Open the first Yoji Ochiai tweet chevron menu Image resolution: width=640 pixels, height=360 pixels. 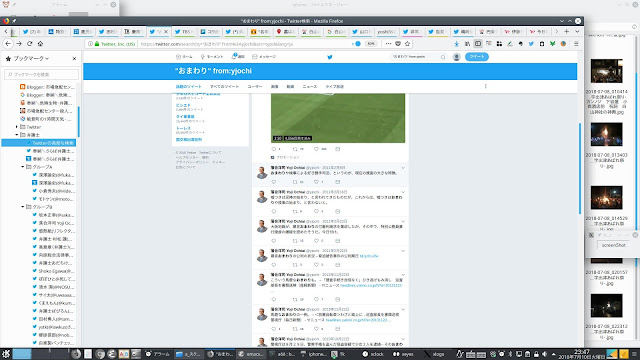pyautogui.click(x=403, y=168)
